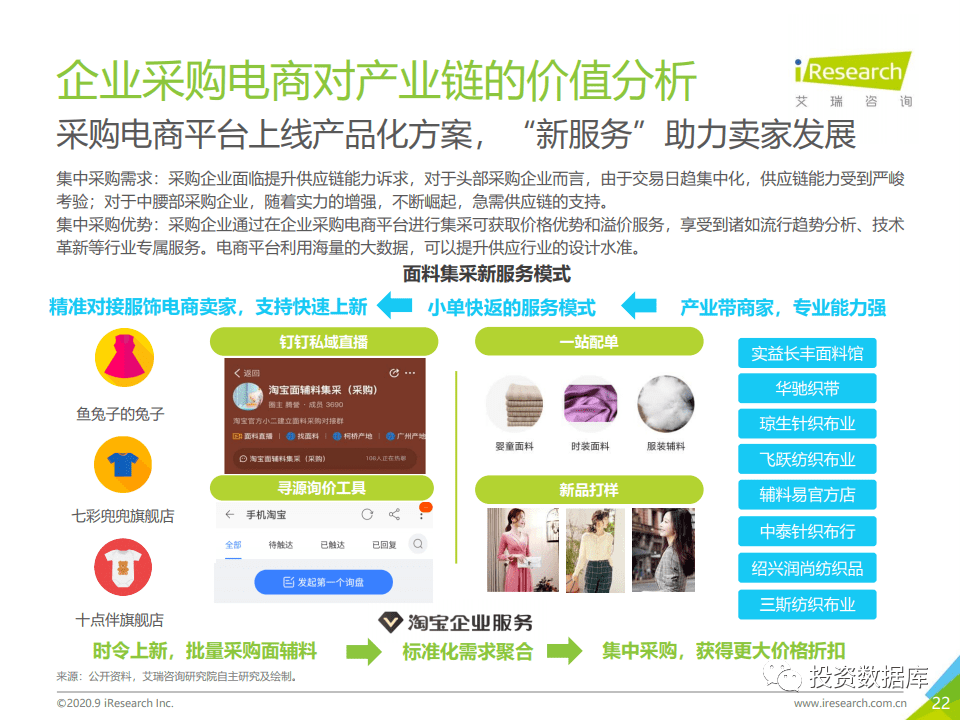Click the 面料集采新服务模式 heading
This screenshot has width=960, height=720.
click(x=487, y=274)
